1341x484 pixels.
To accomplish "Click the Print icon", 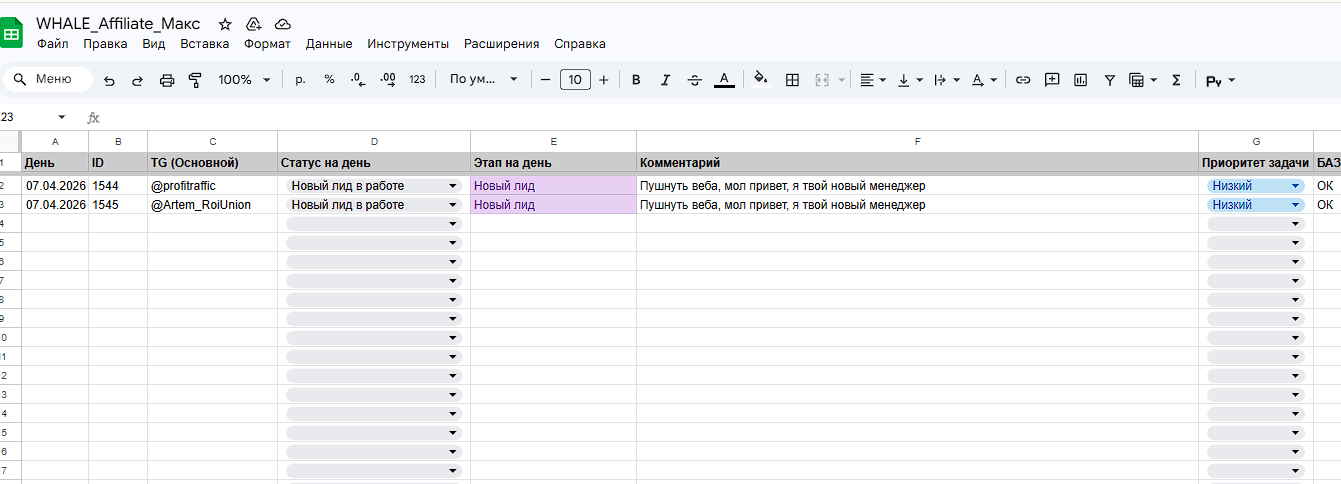I will coord(167,80).
